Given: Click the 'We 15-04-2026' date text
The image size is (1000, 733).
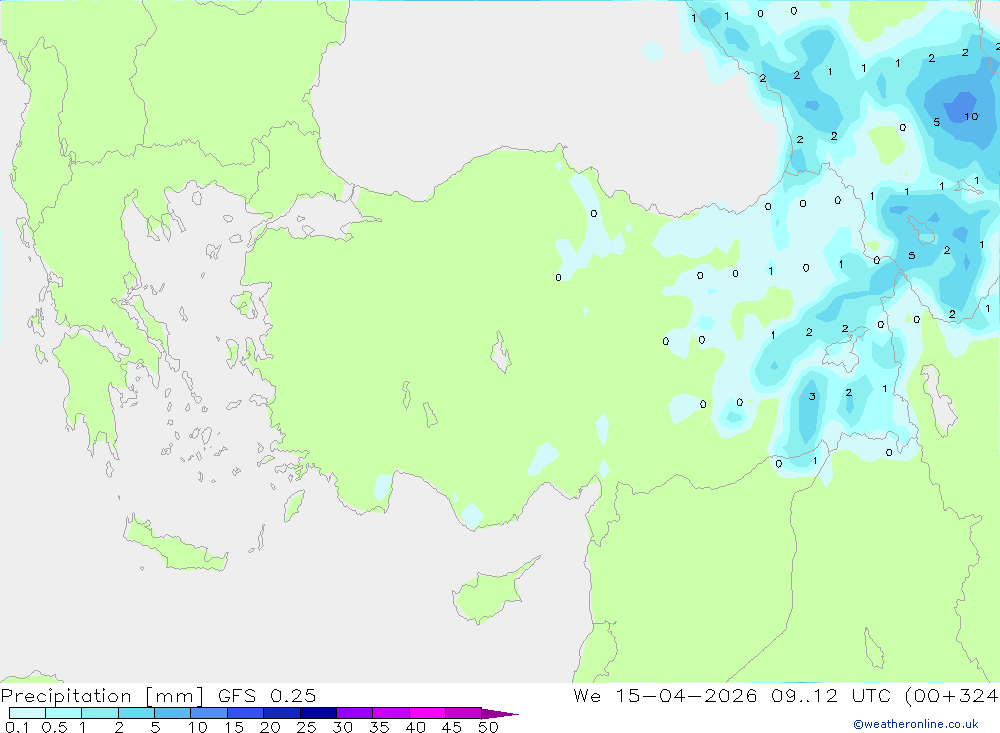Looking at the screenshot, I should point(665,695).
